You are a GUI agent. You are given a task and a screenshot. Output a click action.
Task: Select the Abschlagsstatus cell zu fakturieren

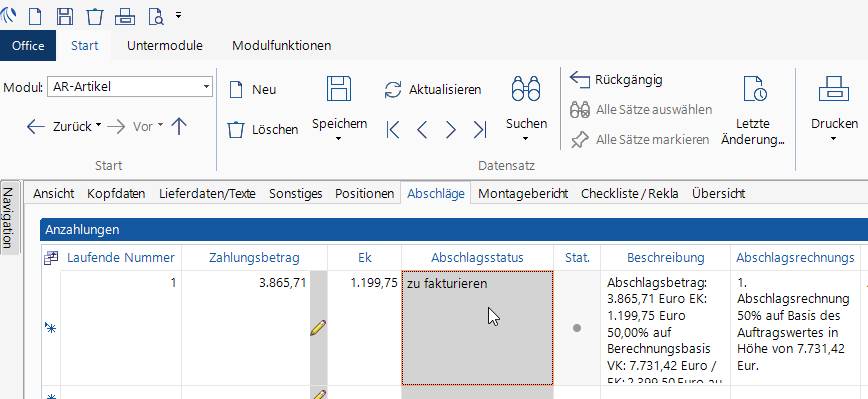477,328
